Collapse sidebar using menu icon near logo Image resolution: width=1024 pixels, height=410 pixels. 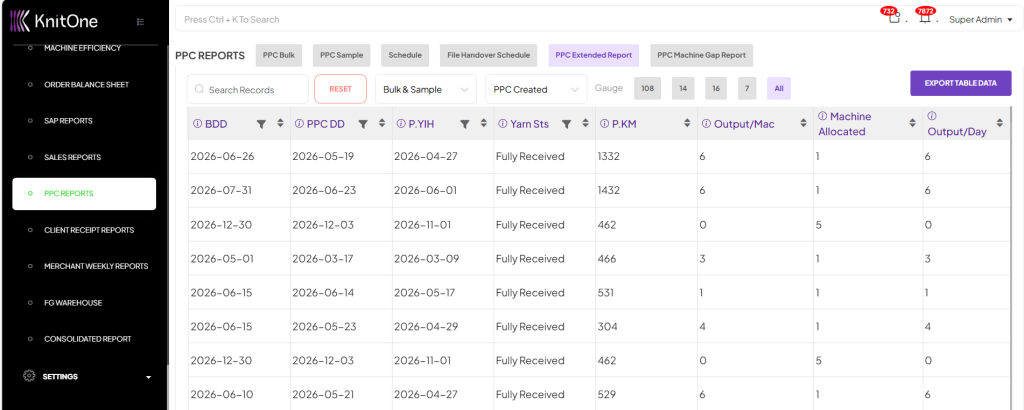(140, 21)
